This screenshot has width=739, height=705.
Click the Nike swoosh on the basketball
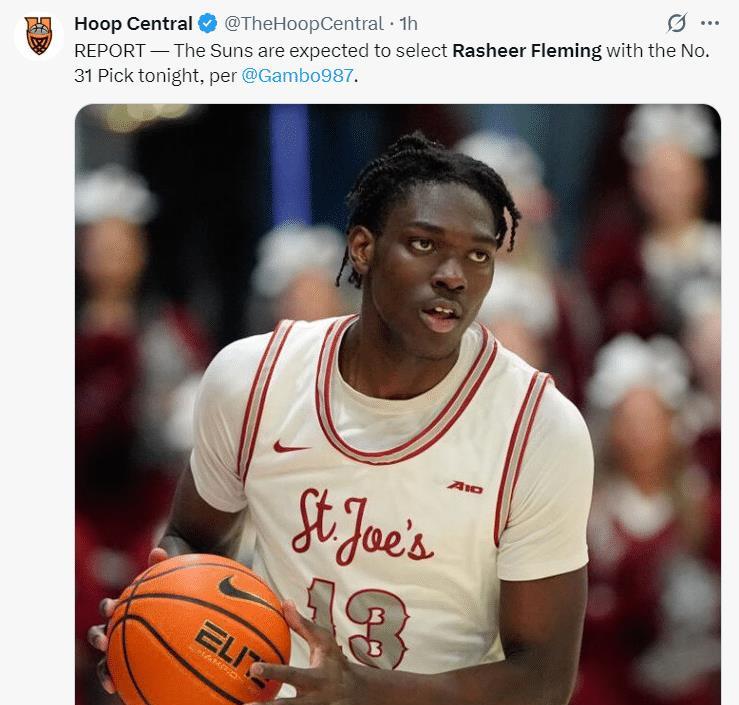[x=243, y=591]
